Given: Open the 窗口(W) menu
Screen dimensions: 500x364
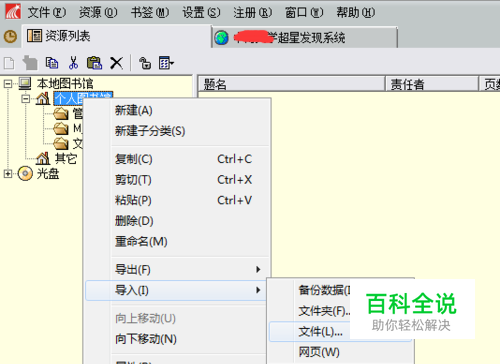Looking at the screenshot, I should click(304, 13).
